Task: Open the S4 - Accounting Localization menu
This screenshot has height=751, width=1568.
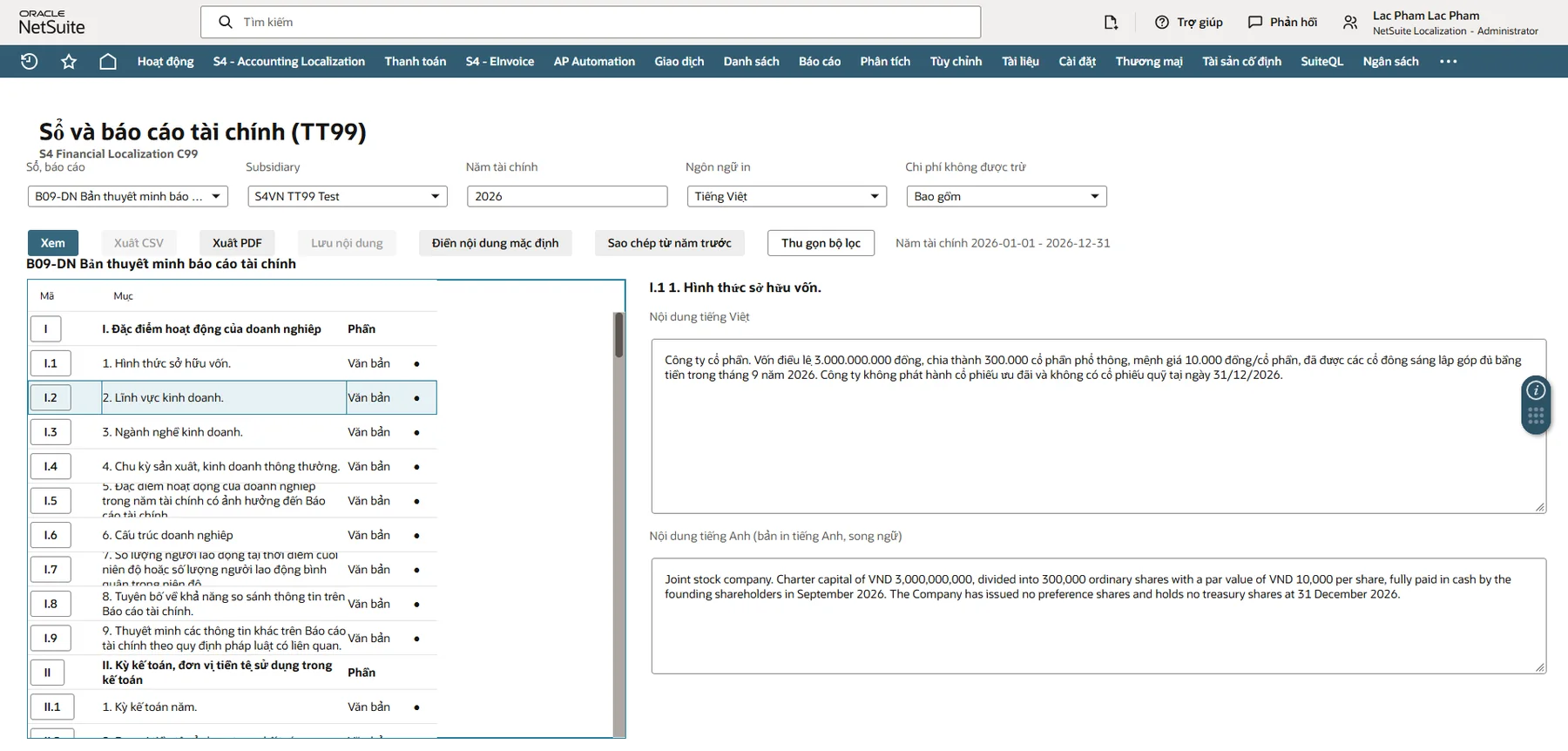Action: [289, 61]
